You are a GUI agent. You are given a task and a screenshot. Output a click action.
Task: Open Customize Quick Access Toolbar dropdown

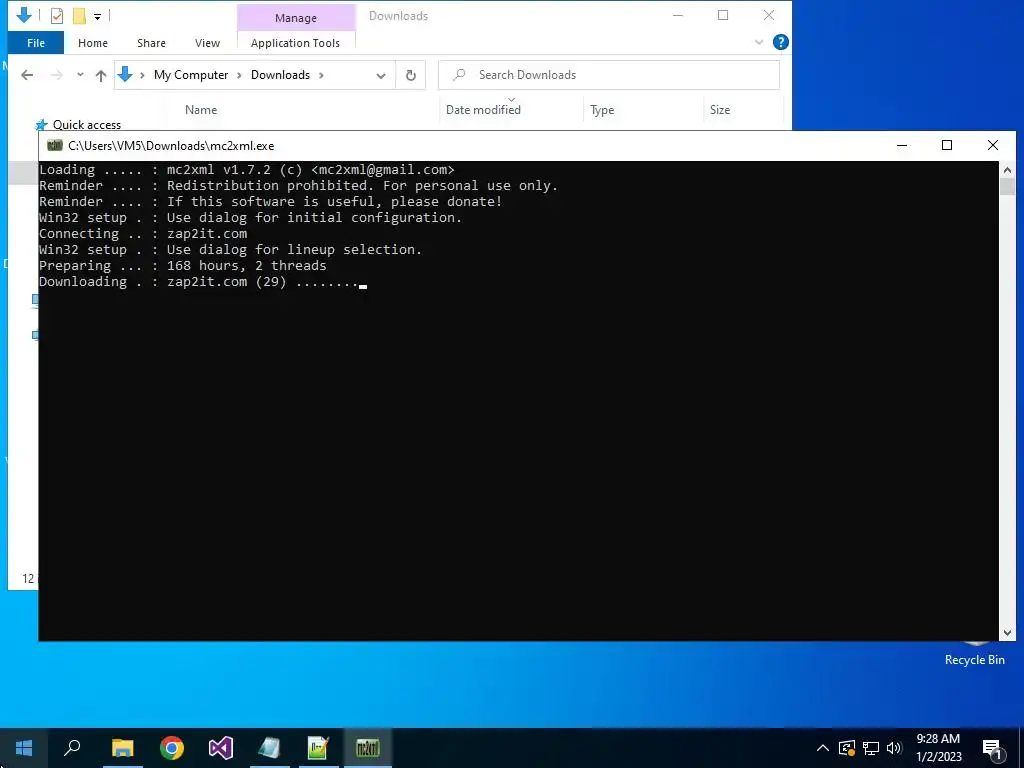click(x=97, y=16)
